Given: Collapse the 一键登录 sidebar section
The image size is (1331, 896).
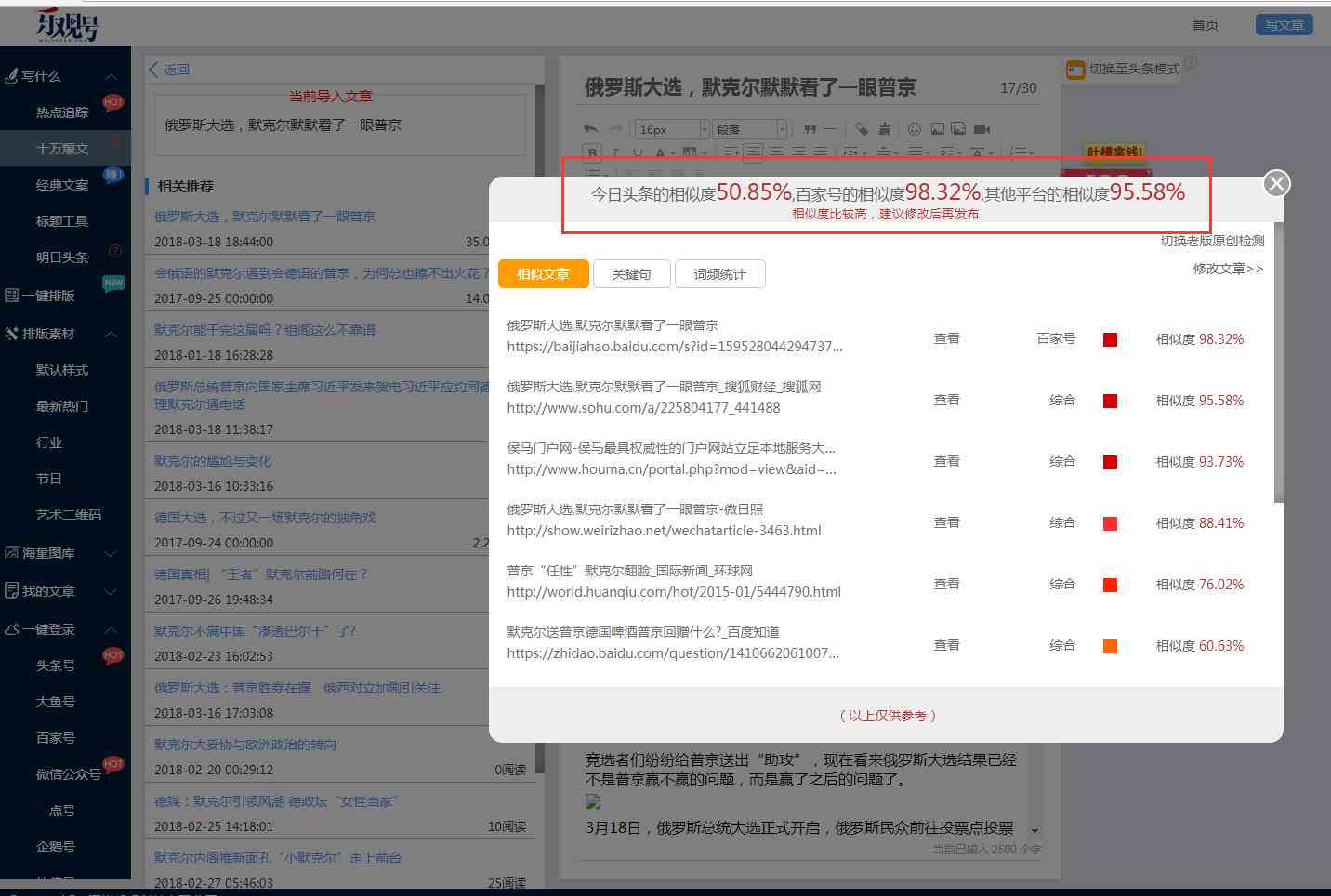Looking at the screenshot, I should click(x=111, y=629).
